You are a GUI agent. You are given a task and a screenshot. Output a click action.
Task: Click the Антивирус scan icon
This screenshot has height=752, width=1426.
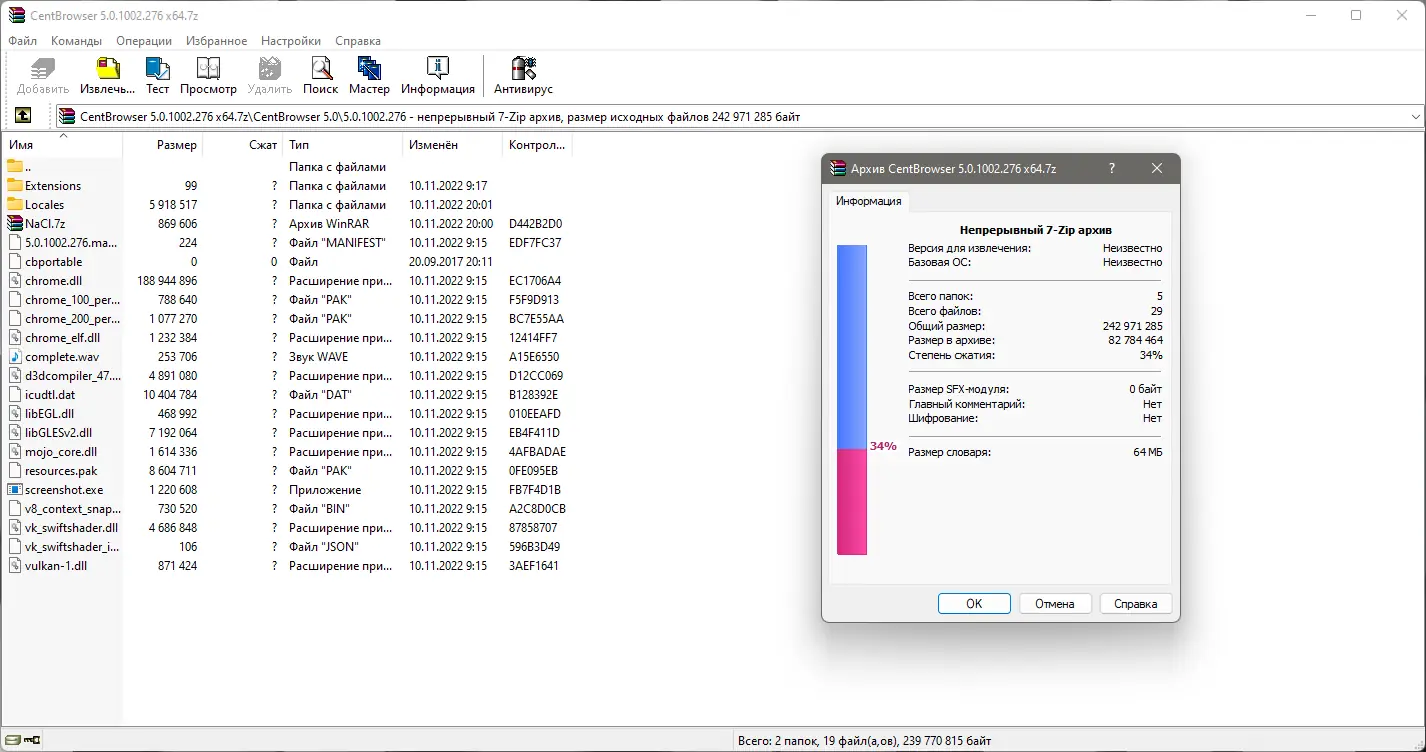click(523, 70)
